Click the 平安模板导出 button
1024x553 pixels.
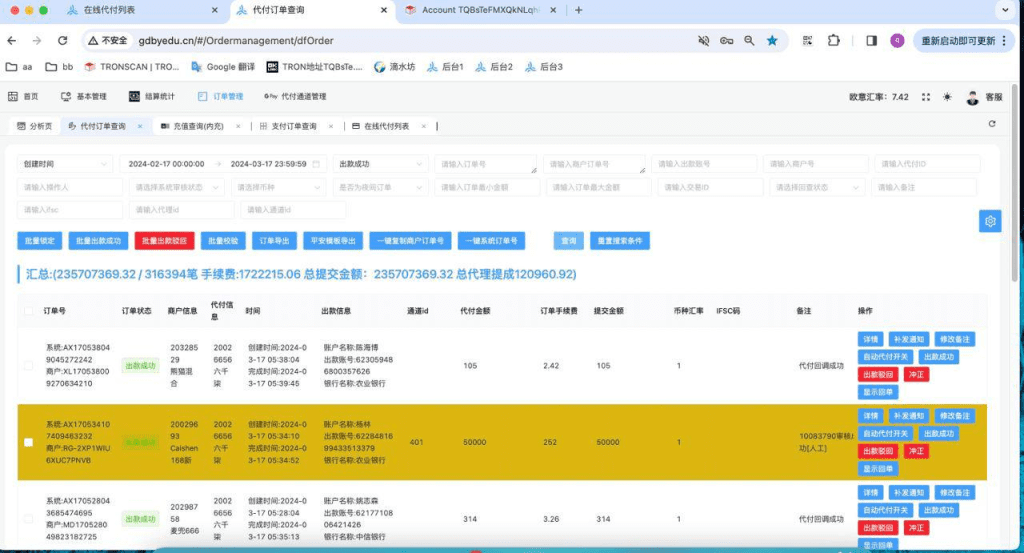point(333,241)
